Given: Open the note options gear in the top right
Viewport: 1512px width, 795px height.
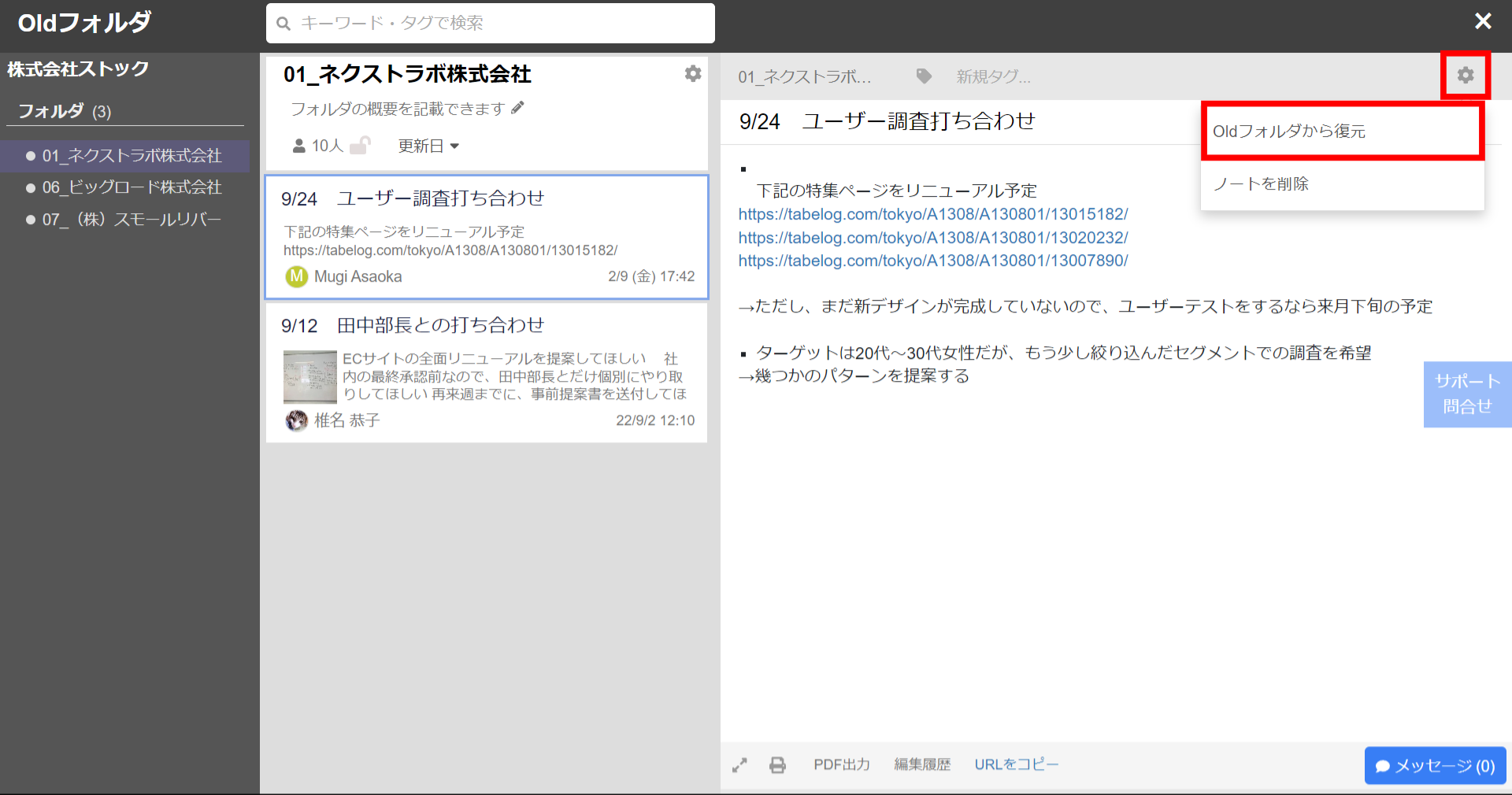Looking at the screenshot, I should point(1466,75).
